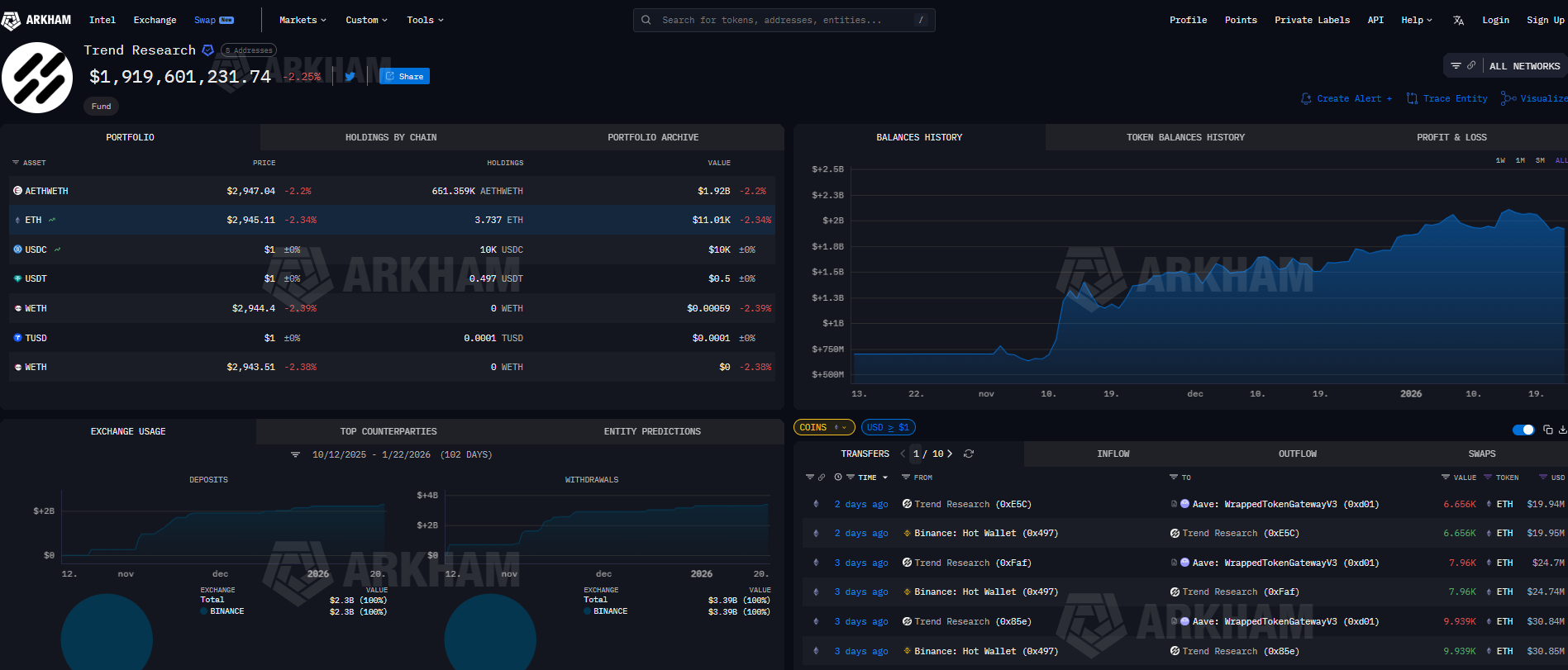
Task: Click the Arkham logo in header
Action: 36,20
